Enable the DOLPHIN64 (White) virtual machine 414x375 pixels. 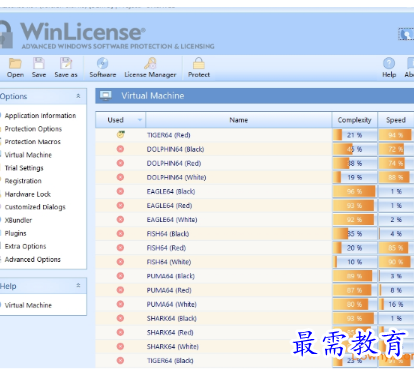[x=120, y=177]
